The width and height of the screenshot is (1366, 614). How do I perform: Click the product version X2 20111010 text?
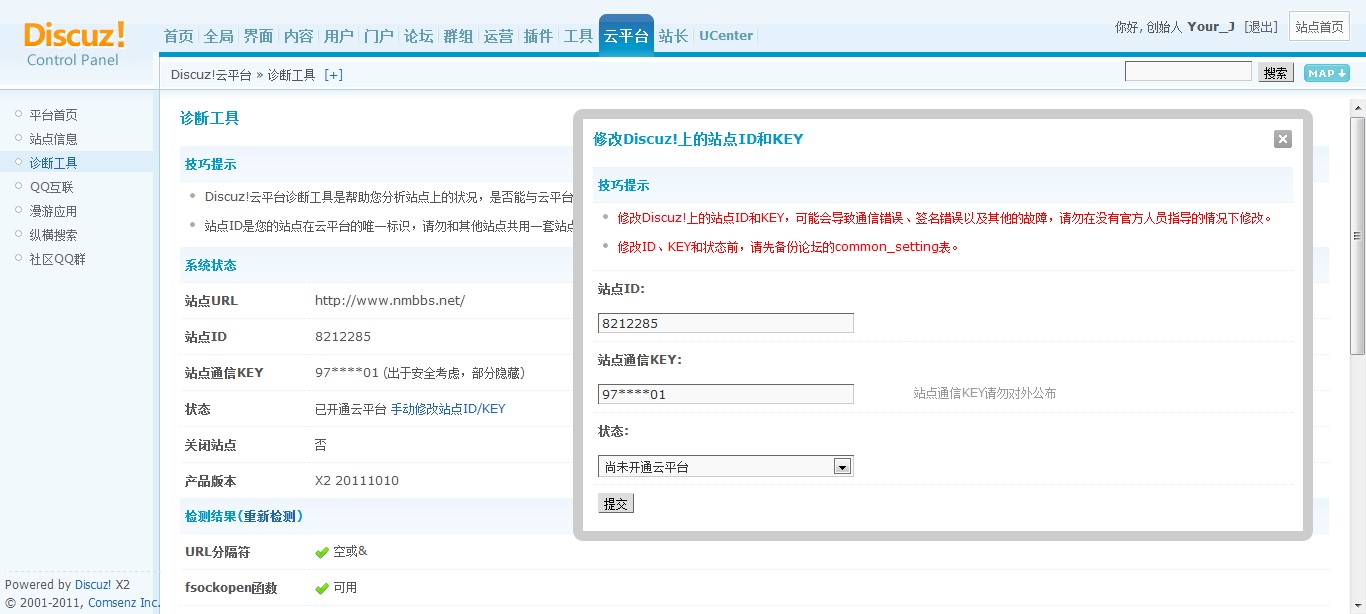pyautogui.click(x=357, y=481)
